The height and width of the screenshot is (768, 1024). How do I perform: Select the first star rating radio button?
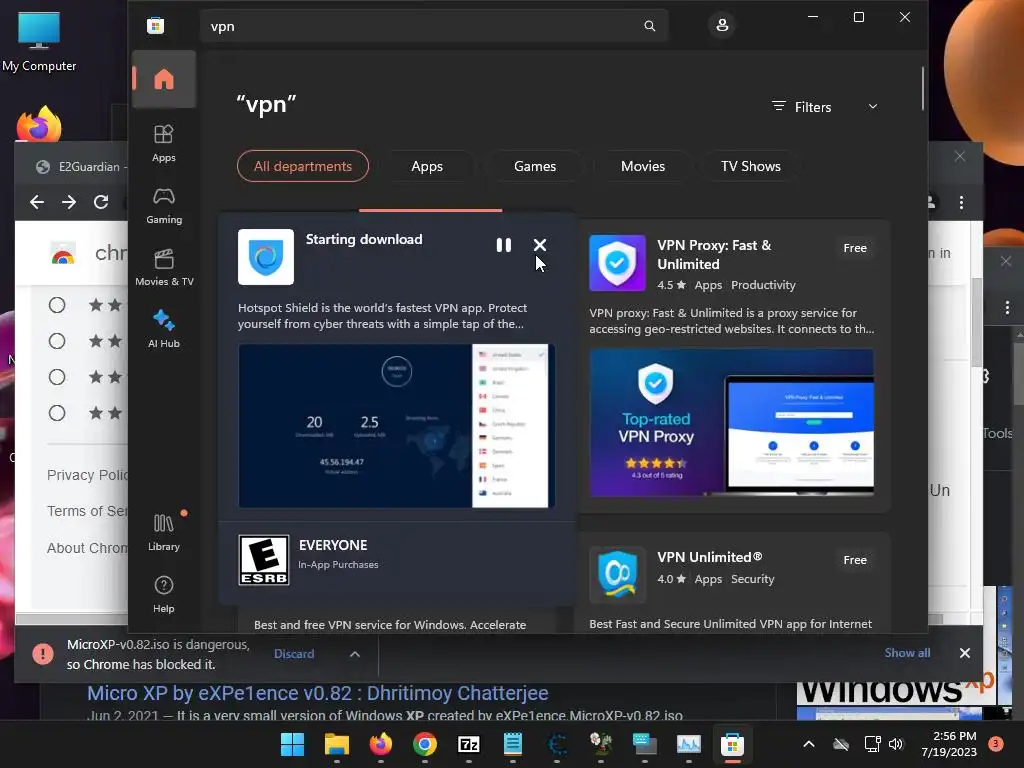coord(57,305)
